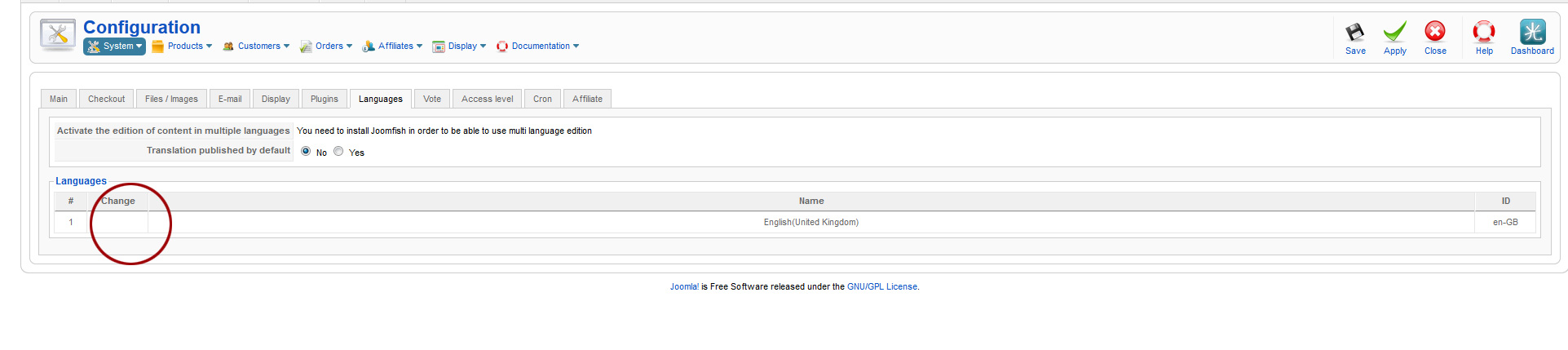Click the Configuration tools icon

57,35
